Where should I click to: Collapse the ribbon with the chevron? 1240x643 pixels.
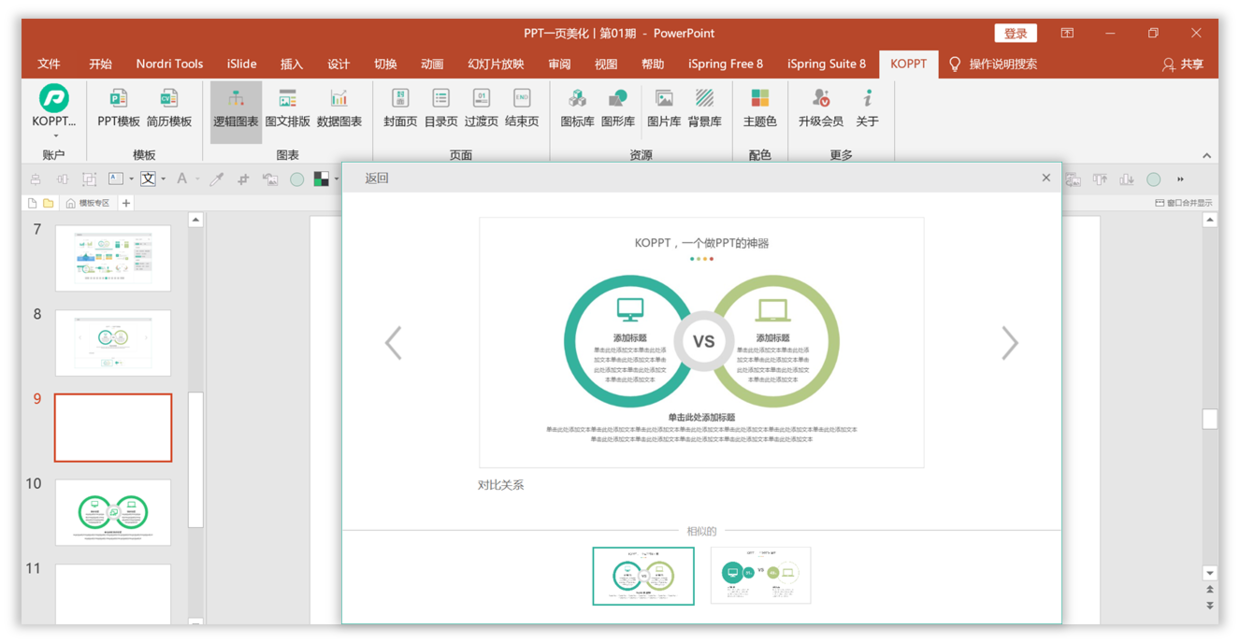click(x=1206, y=155)
